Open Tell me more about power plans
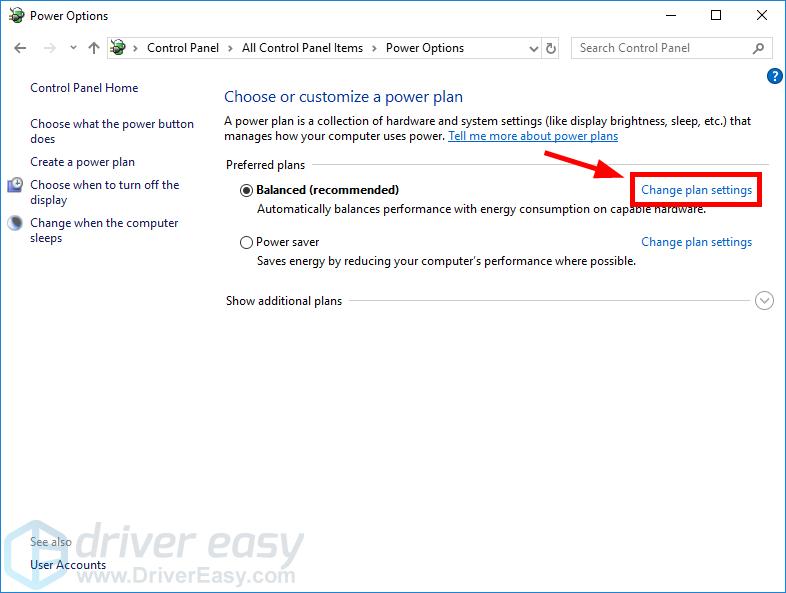 [533, 136]
